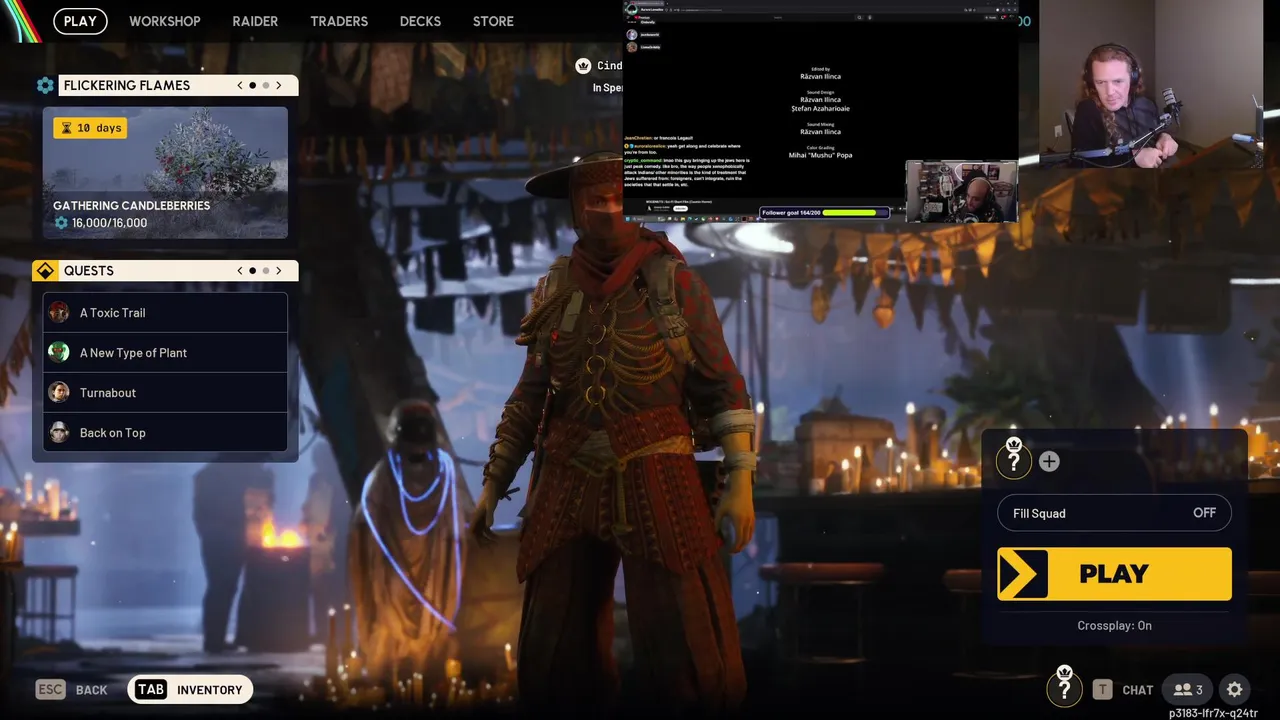Toggle the Fill Squad option
This screenshot has height=720, width=1280.
(1114, 513)
